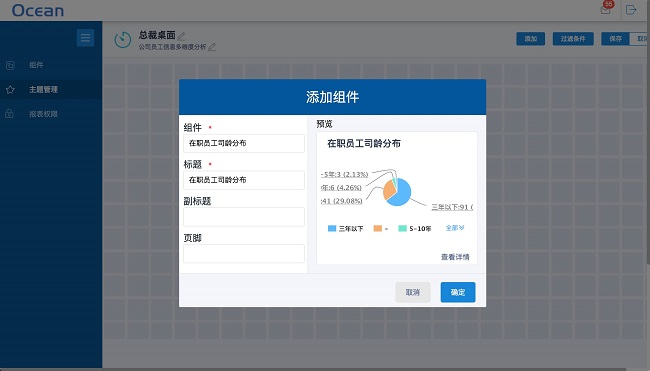Open the 查看详情 link
Screen dimensions: 650x371
click(x=455, y=257)
